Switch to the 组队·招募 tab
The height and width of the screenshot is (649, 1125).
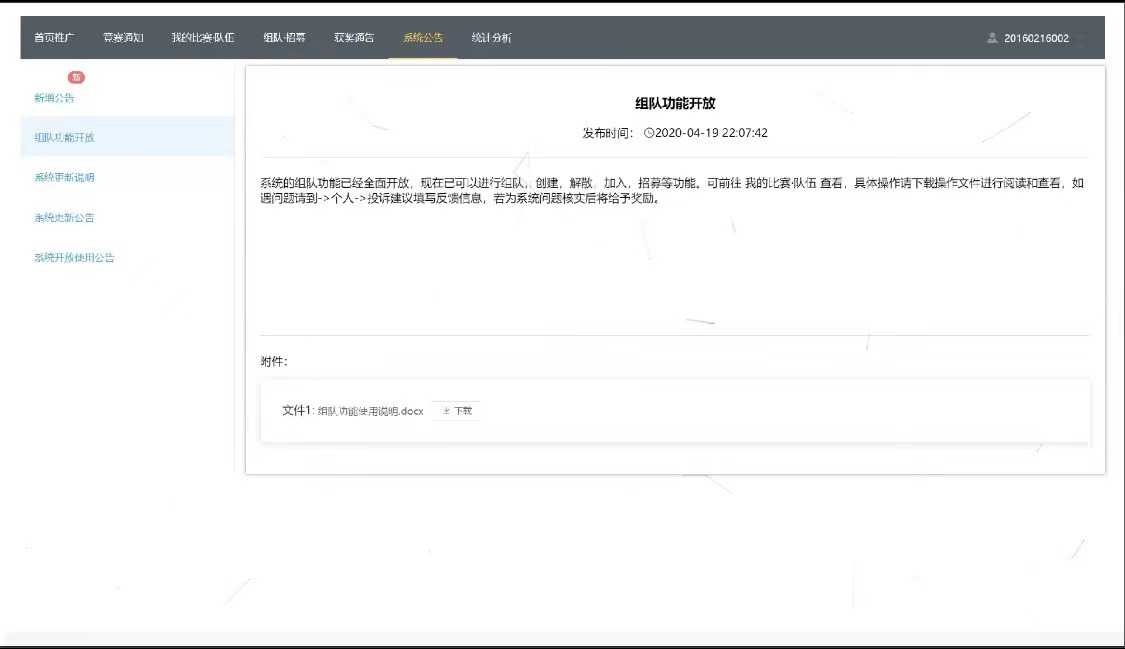(284, 38)
